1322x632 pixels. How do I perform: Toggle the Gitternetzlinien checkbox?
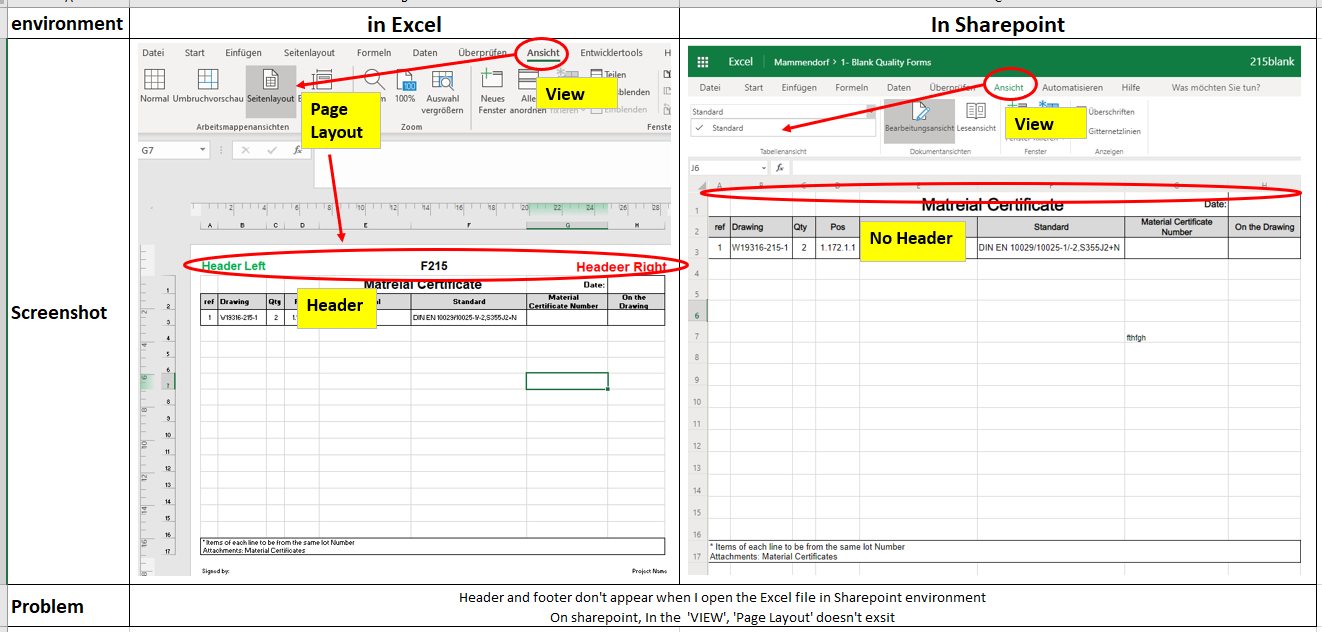tap(1116, 129)
